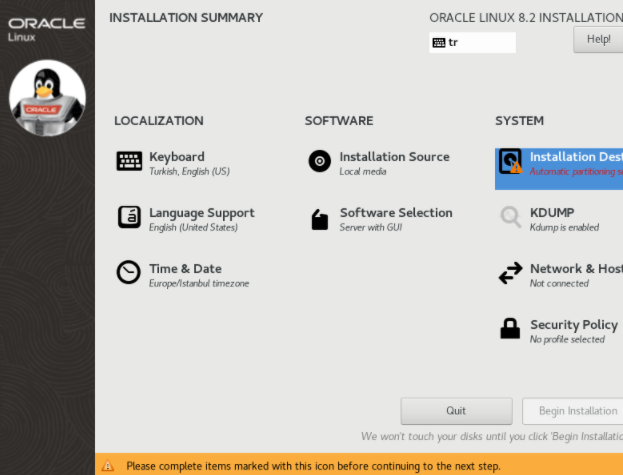623x475 pixels.
Task: Click the Time & Date clock icon
Action: (x=128, y=272)
